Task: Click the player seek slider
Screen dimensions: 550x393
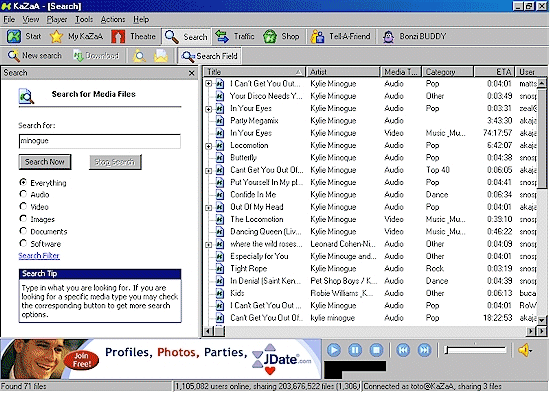Action: point(475,350)
